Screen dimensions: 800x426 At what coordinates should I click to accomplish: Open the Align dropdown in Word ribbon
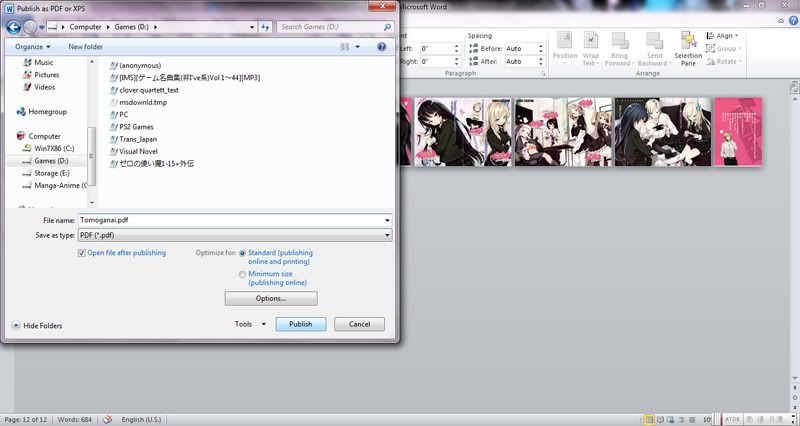coord(722,36)
